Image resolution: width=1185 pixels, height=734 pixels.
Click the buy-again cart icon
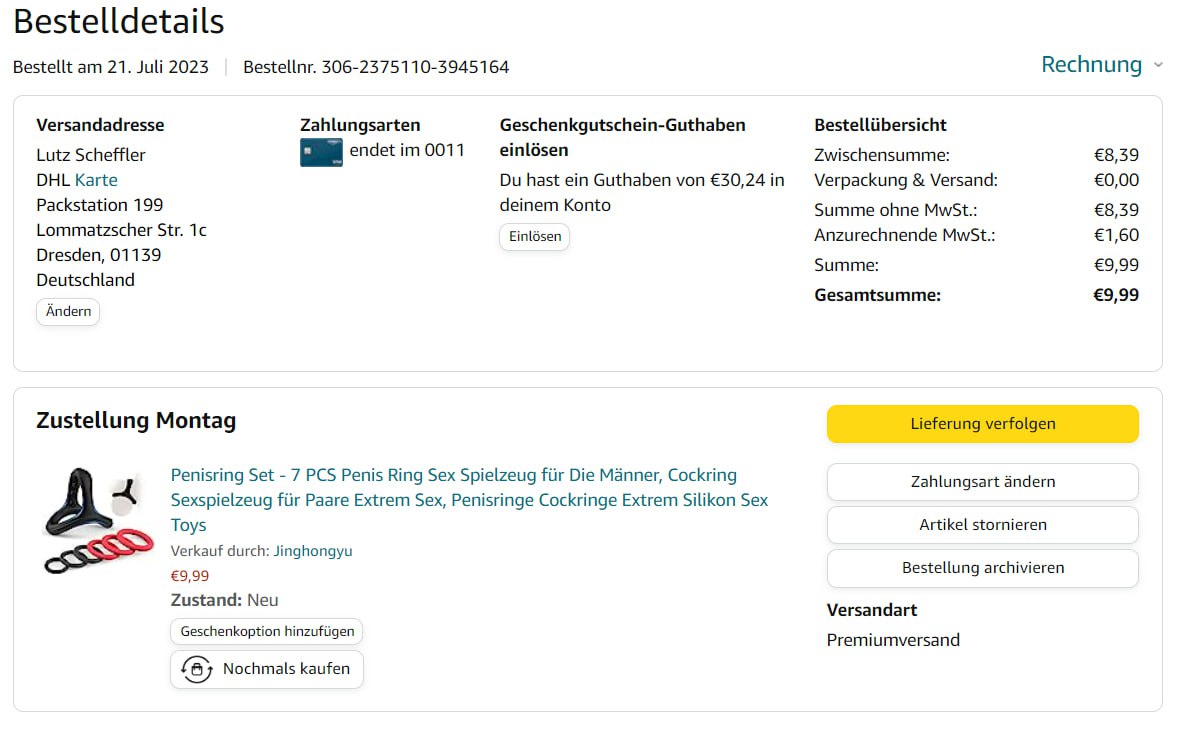(196, 669)
